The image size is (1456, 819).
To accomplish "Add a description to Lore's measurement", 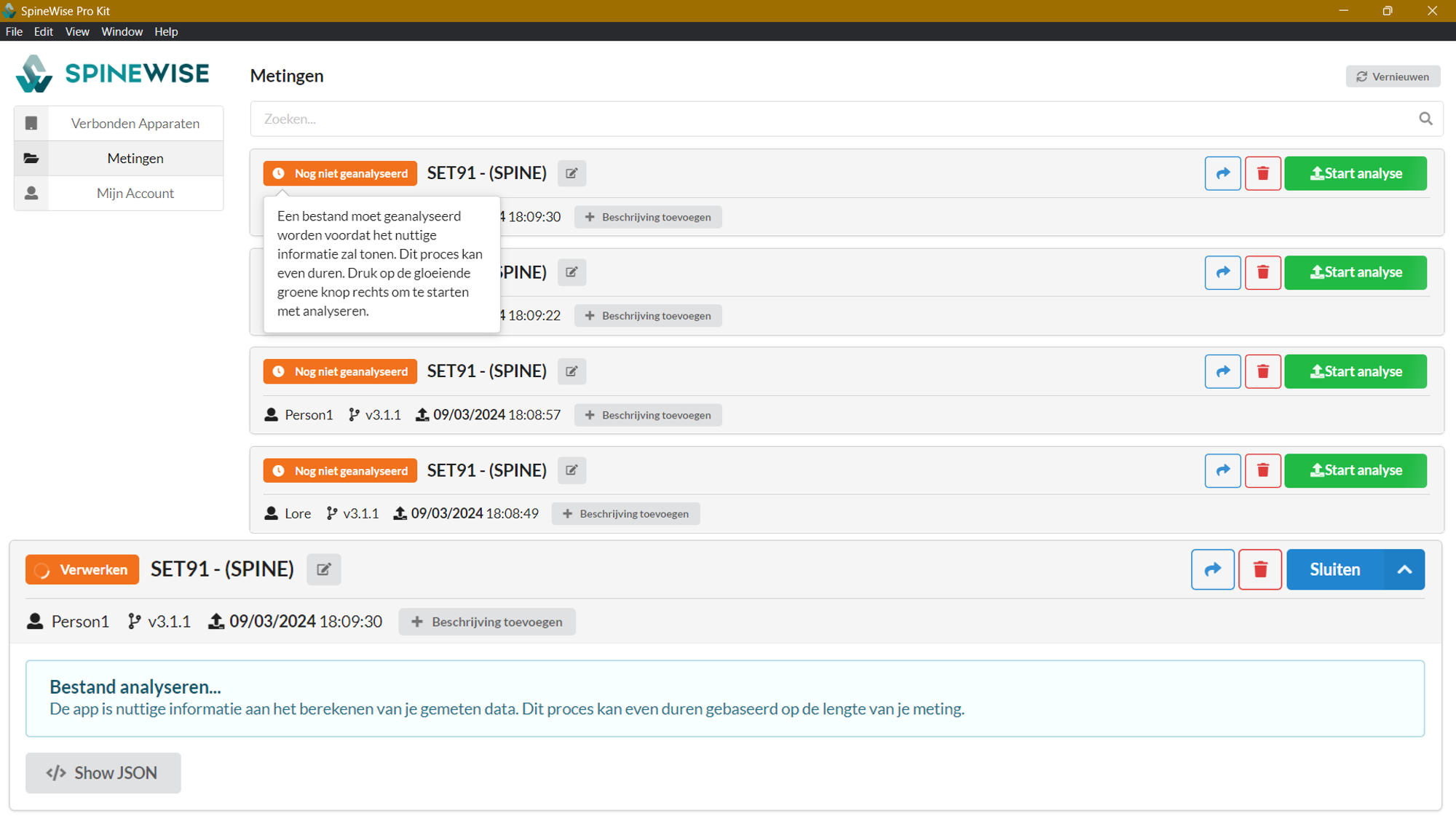I will 625,514.
